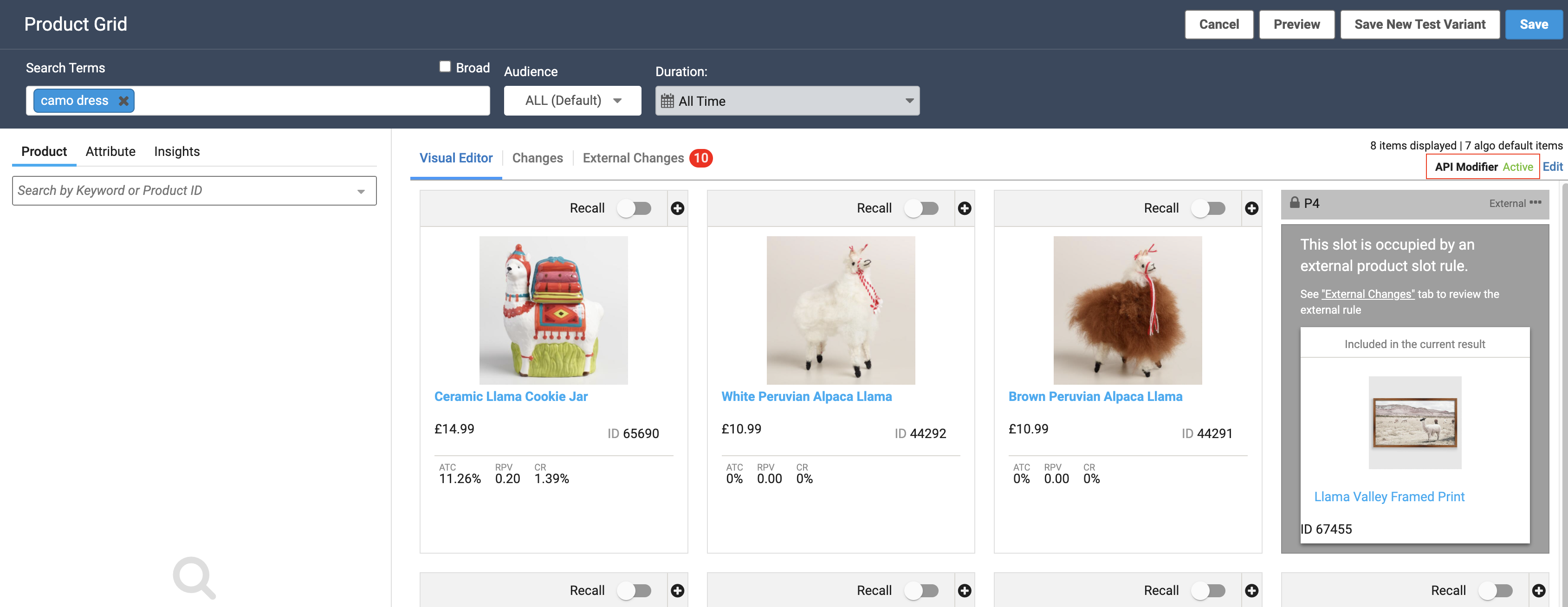1568x607 pixels.
Task: Open the Audience ALL (Default) dropdown
Action: [x=572, y=100]
